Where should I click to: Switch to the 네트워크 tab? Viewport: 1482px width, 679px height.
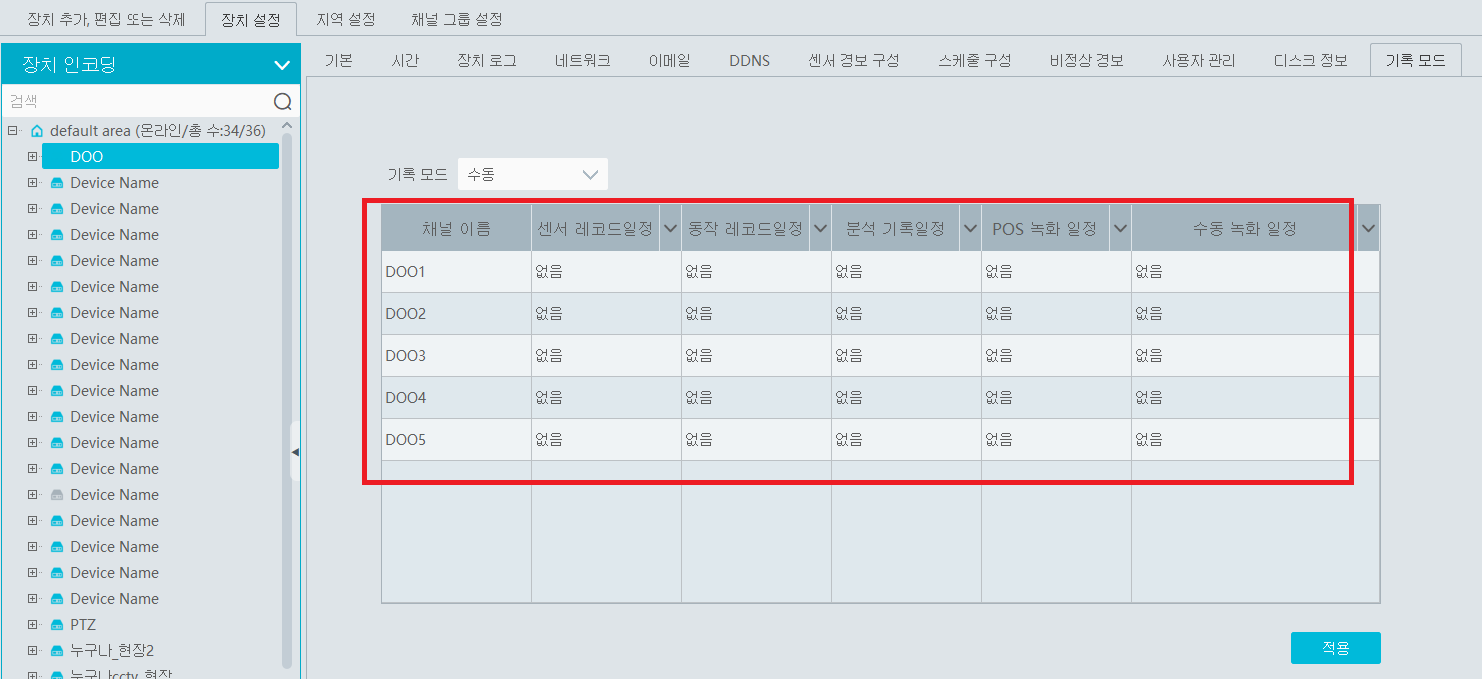582,60
